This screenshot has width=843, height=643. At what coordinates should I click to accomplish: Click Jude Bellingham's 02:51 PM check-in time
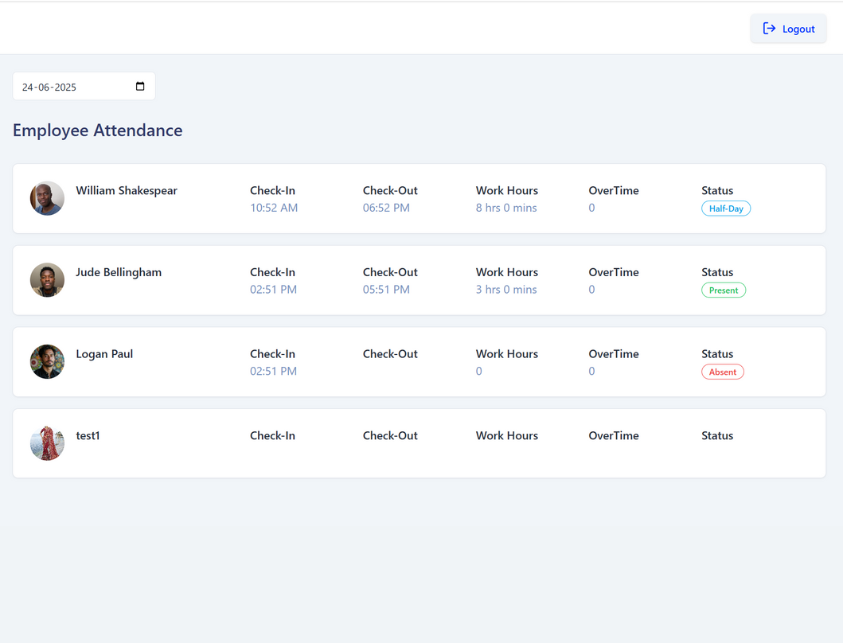pos(273,289)
